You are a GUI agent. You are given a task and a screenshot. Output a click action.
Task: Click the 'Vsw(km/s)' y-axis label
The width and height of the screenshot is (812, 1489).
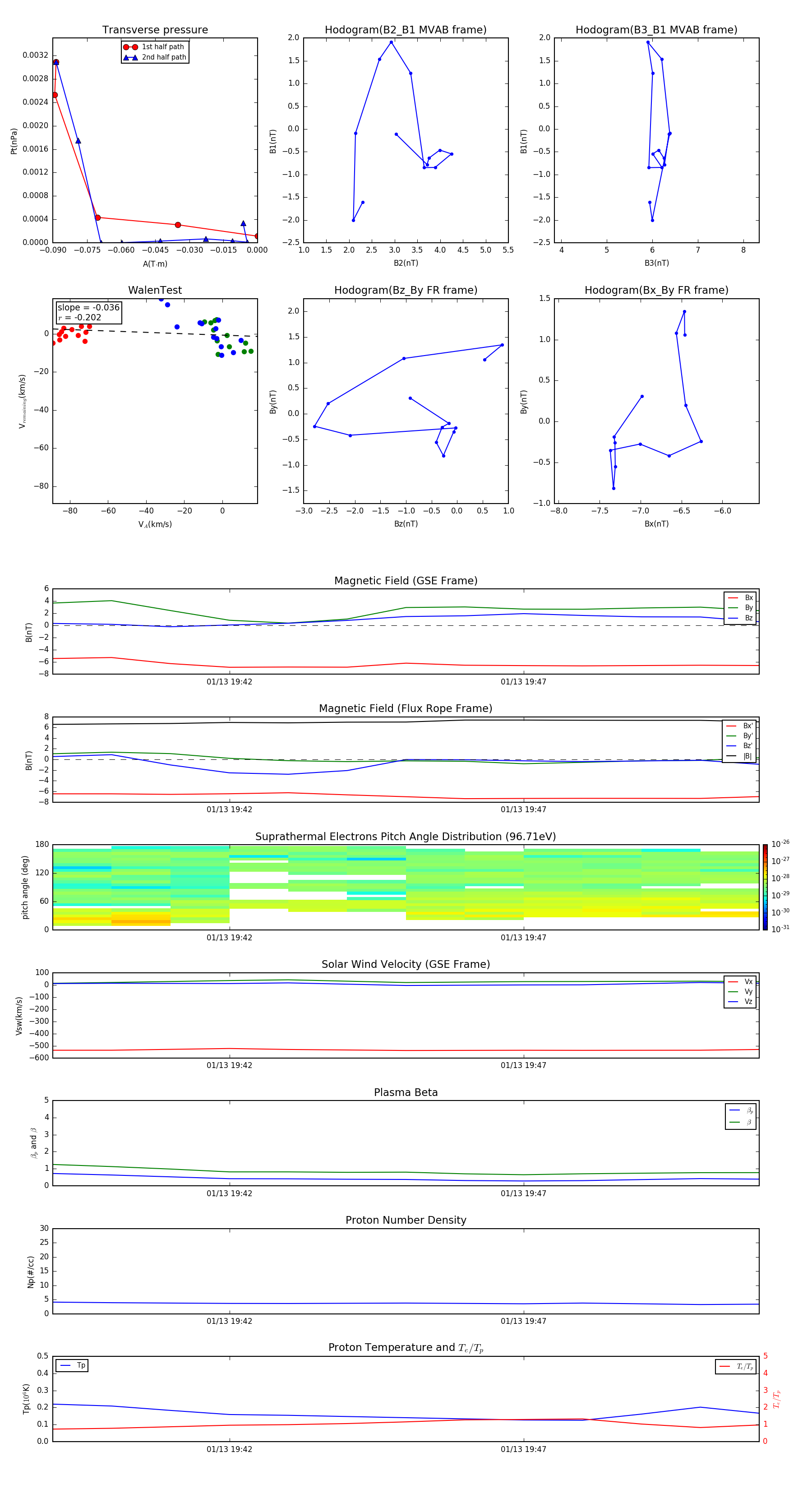pyautogui.click(x=19, y=1015)
